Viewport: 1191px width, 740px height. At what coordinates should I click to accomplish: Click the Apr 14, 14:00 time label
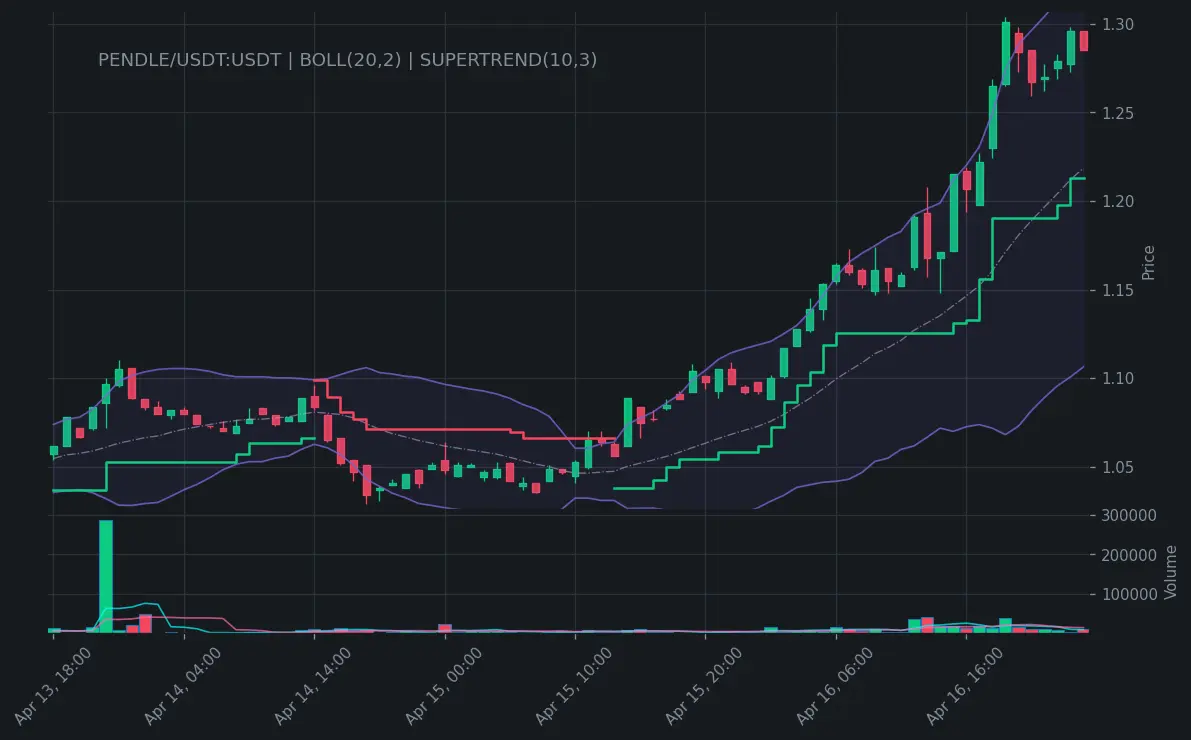point(312,686)
